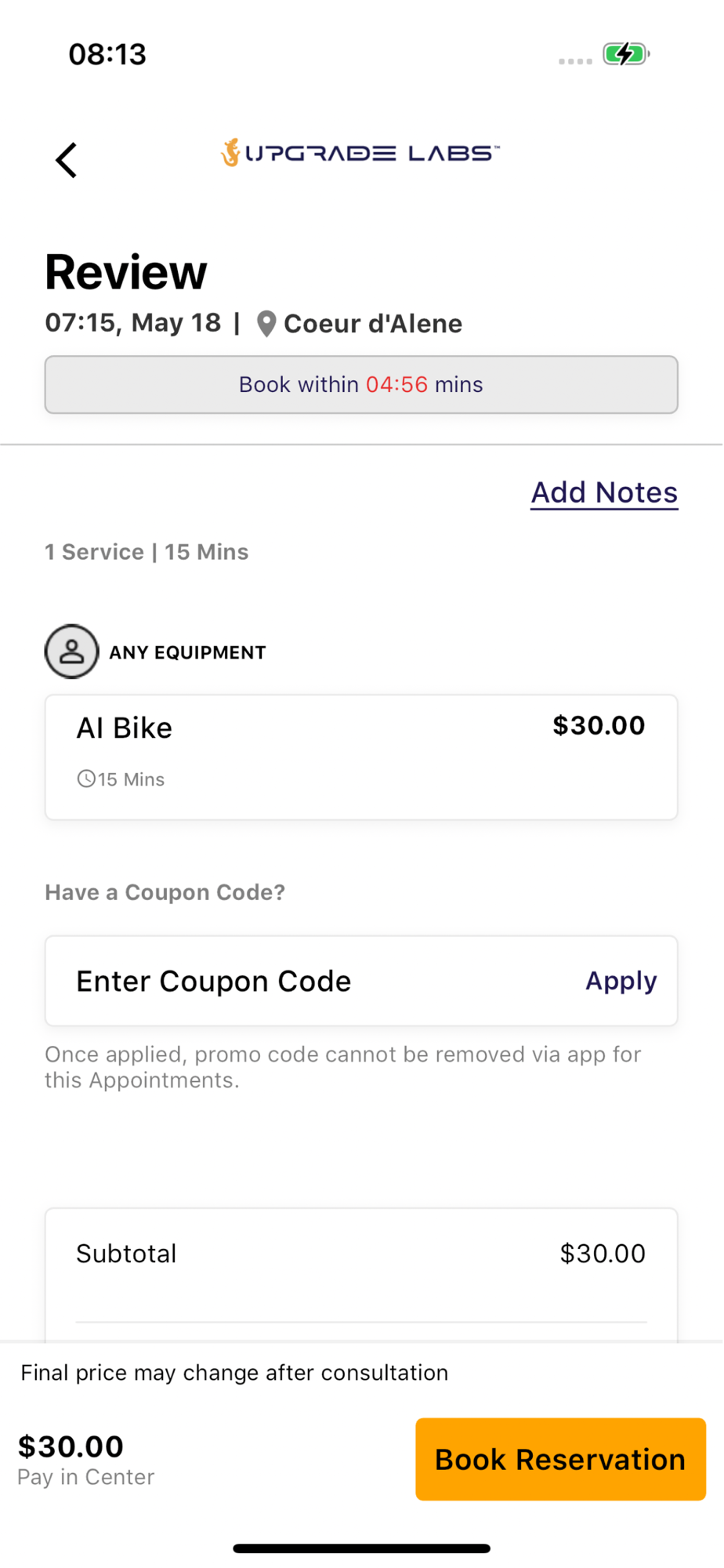Click the Any Equipment person icon
The width and height of the screenshot is (724, 1568).
tap(71, 652)
